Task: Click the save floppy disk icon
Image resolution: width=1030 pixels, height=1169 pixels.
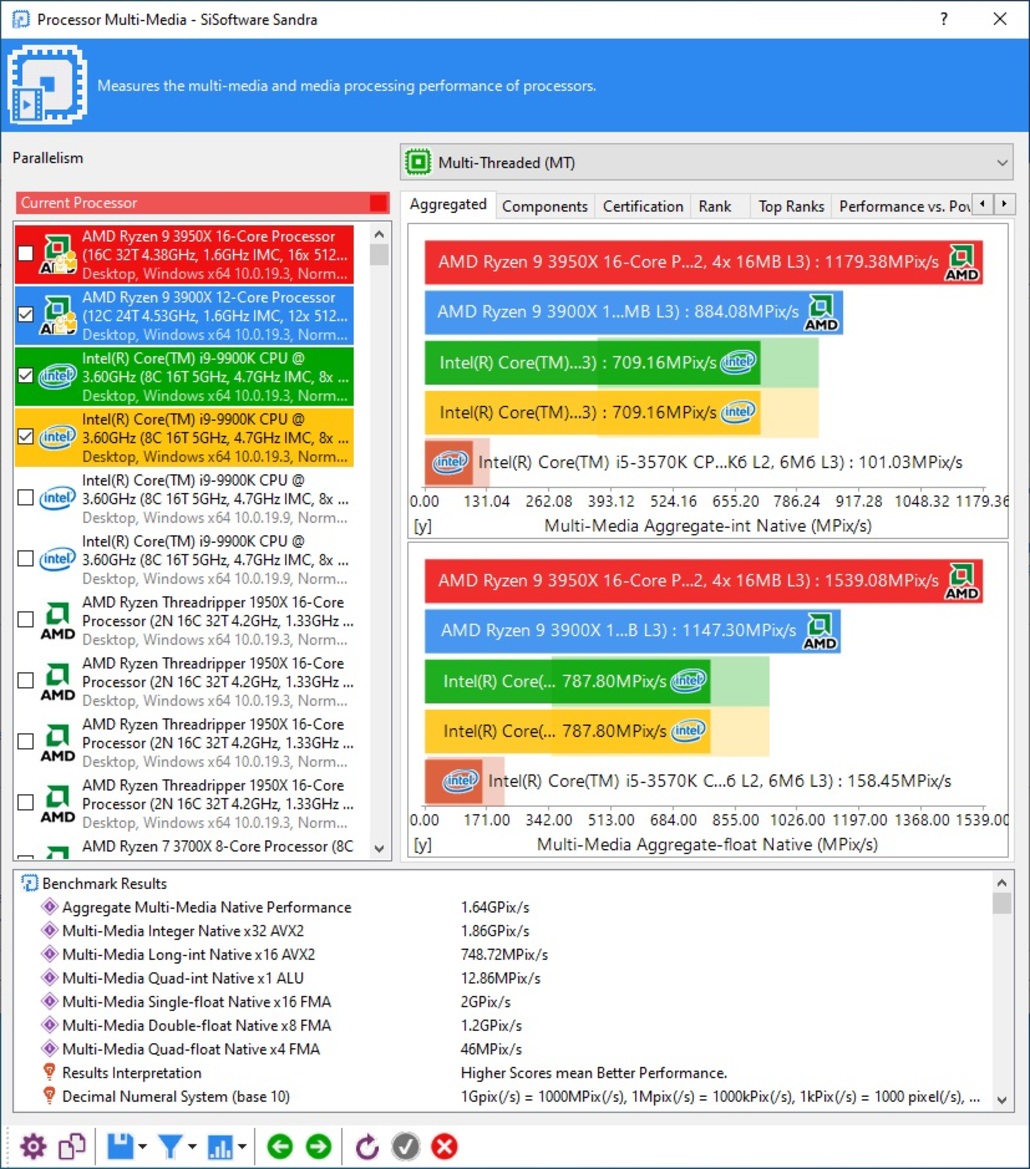Action: [120, 1147]
